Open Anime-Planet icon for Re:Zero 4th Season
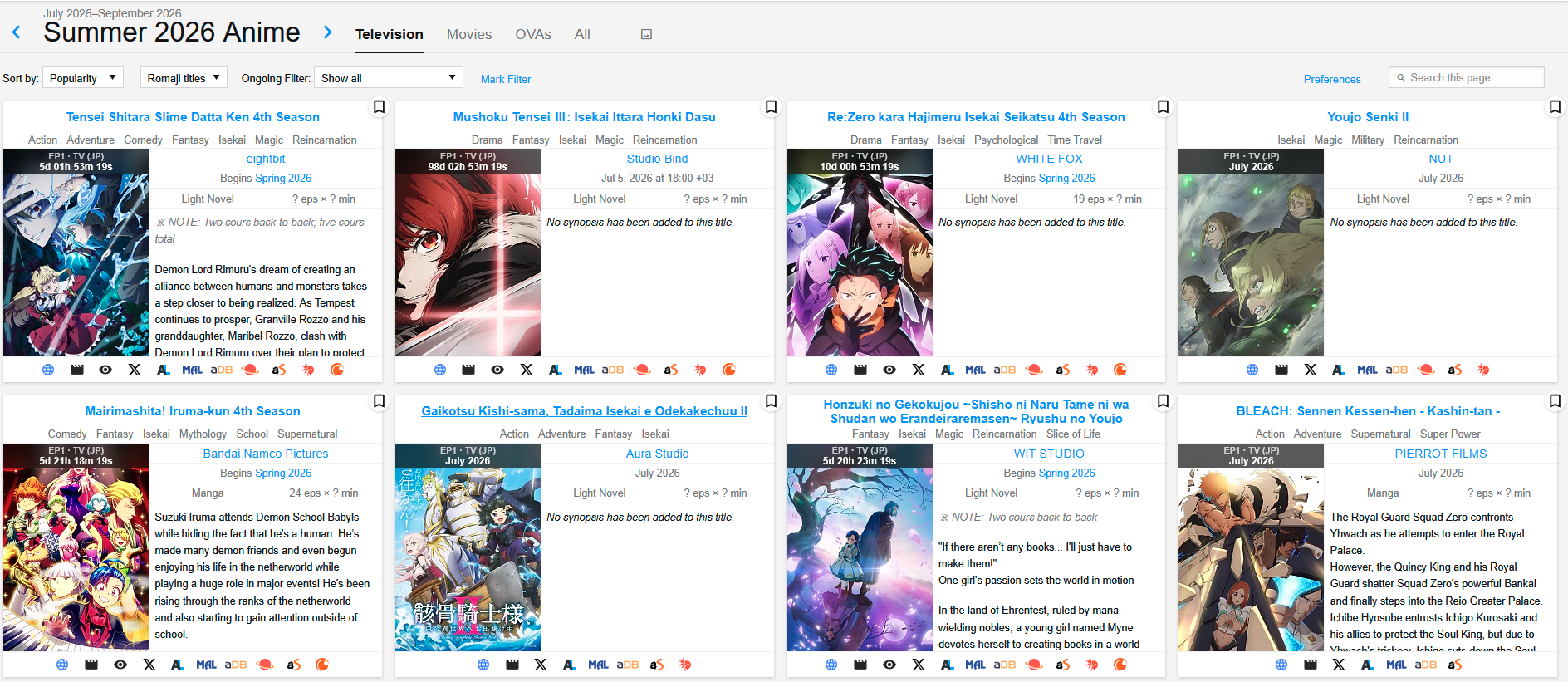The image size is (1568, 682). [1034, 370]
